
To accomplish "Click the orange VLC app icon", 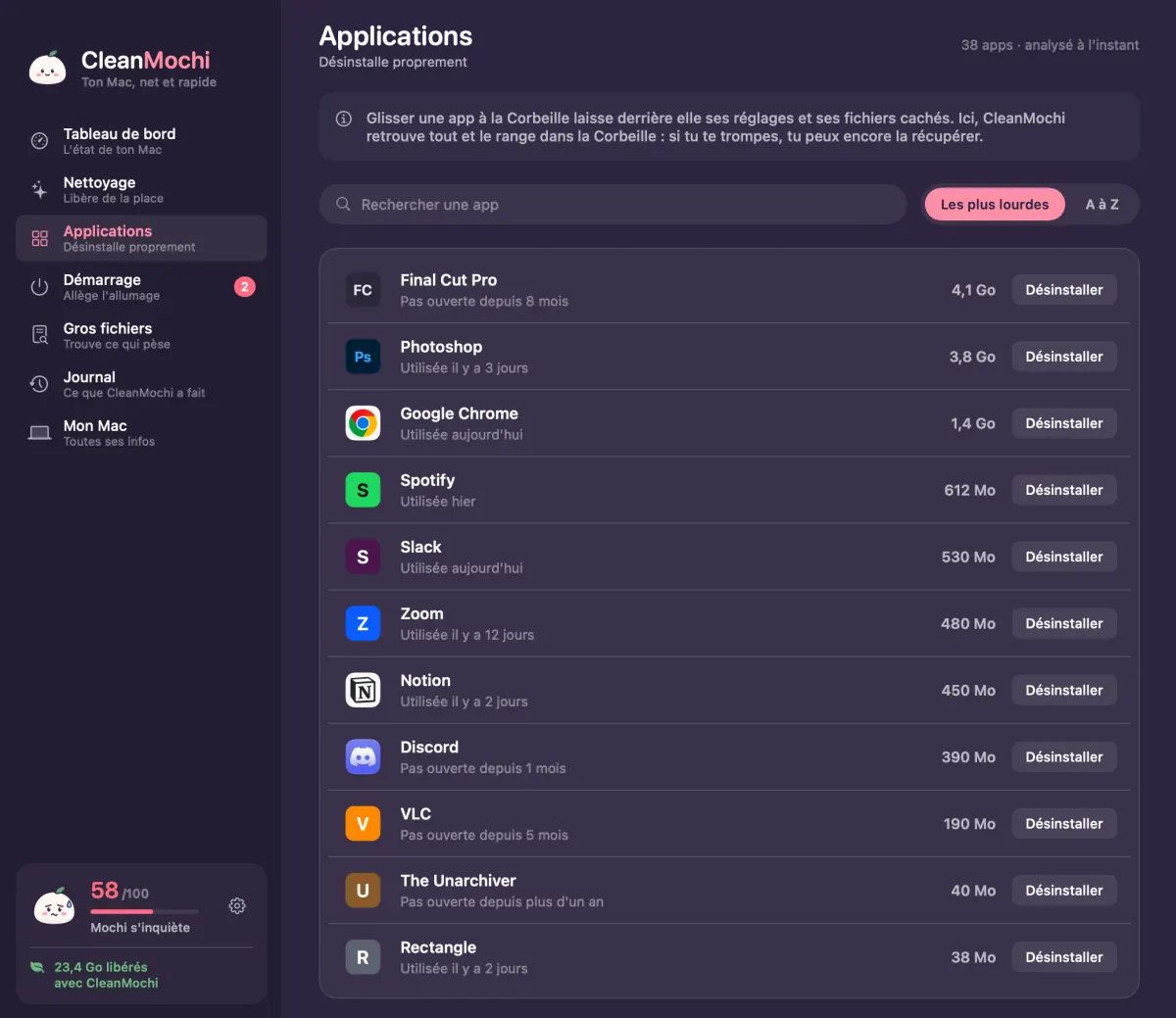I will click(363, 823).
